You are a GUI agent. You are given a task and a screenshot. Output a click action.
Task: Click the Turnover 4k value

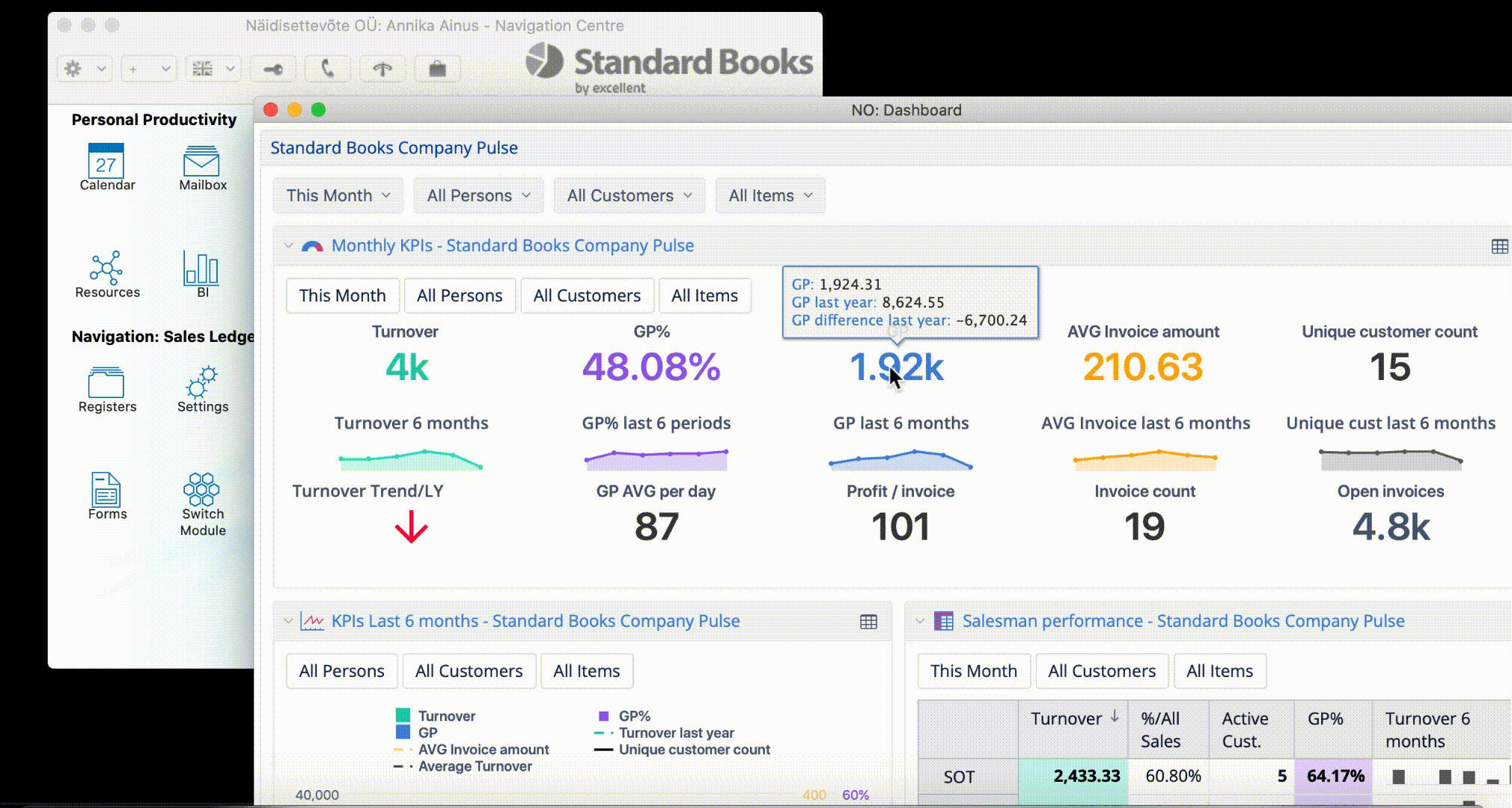click(x=406, y=367)
